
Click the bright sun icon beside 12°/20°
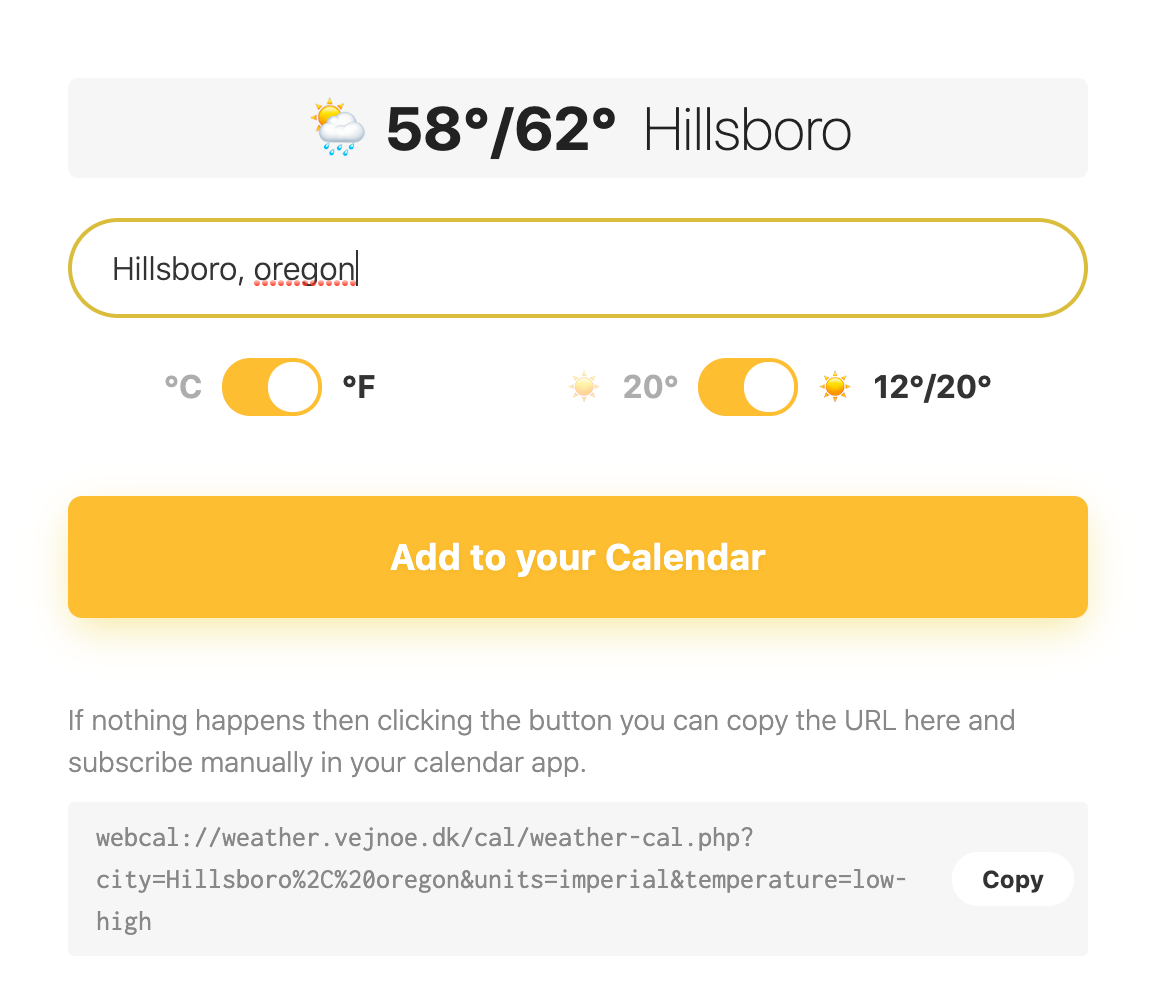tap(835, 386)
